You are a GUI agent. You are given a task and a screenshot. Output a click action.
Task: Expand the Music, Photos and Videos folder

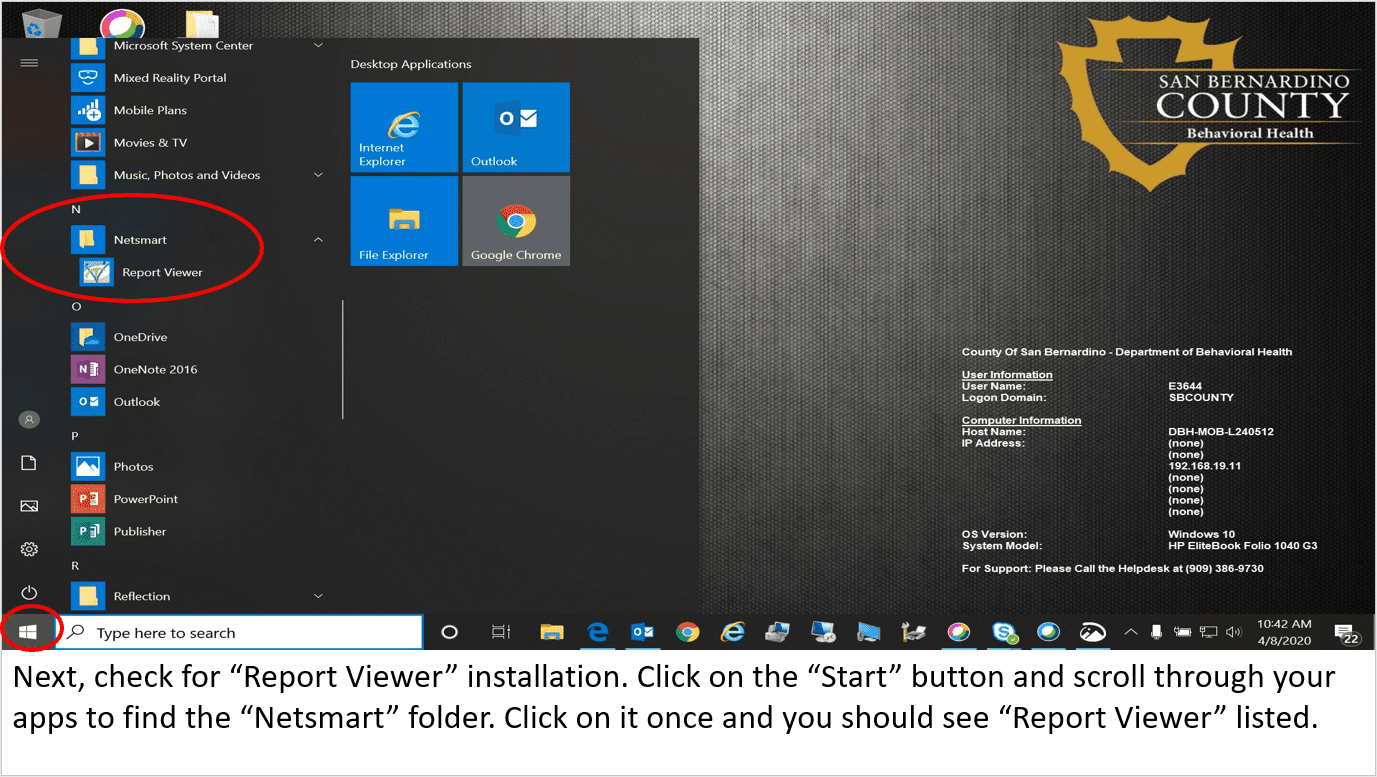point(318,175)
